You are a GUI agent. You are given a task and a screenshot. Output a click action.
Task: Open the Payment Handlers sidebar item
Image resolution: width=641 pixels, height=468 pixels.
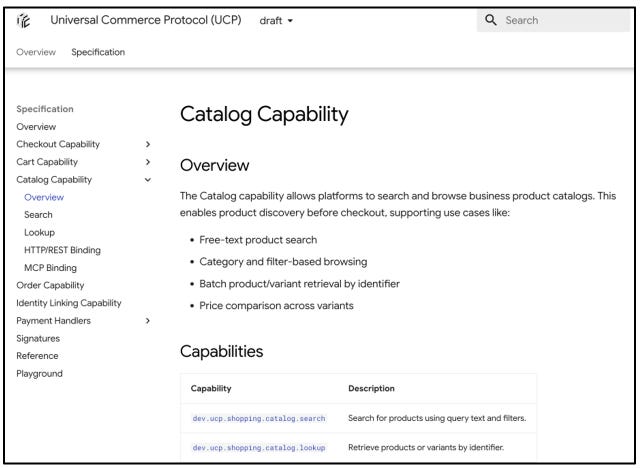point(54,321)
